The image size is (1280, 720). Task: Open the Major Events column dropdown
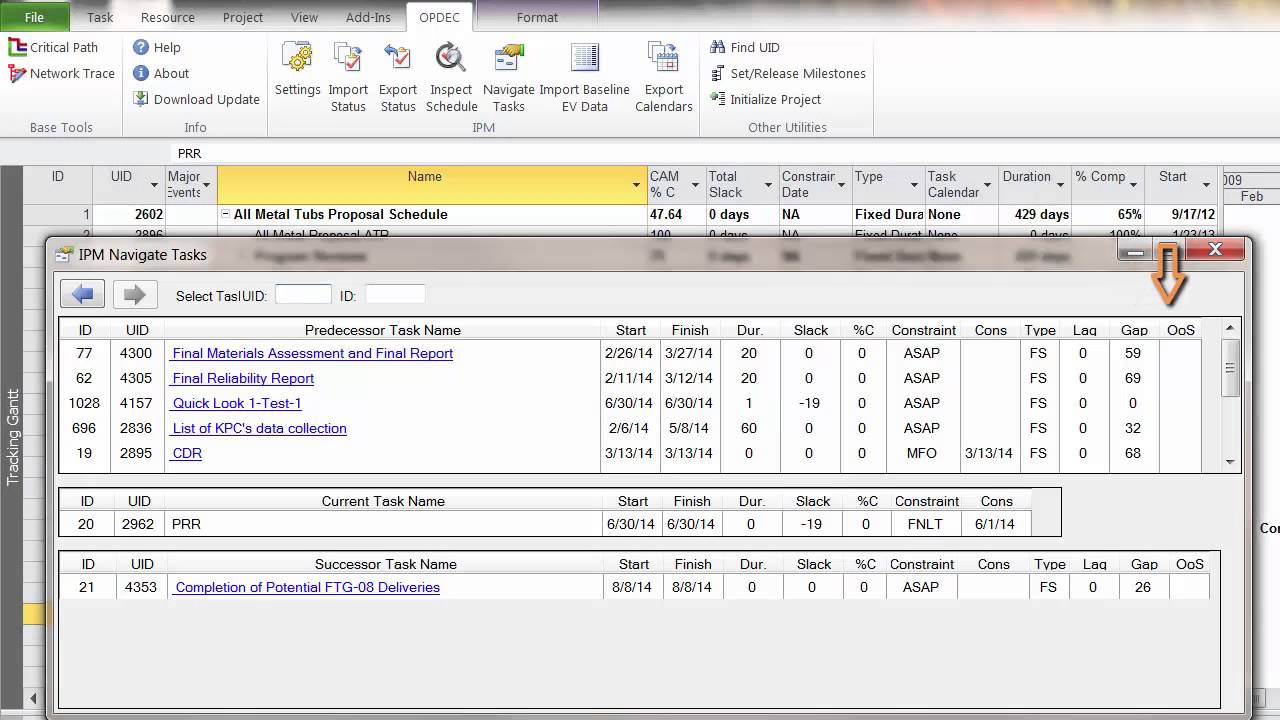click(207, 185)
